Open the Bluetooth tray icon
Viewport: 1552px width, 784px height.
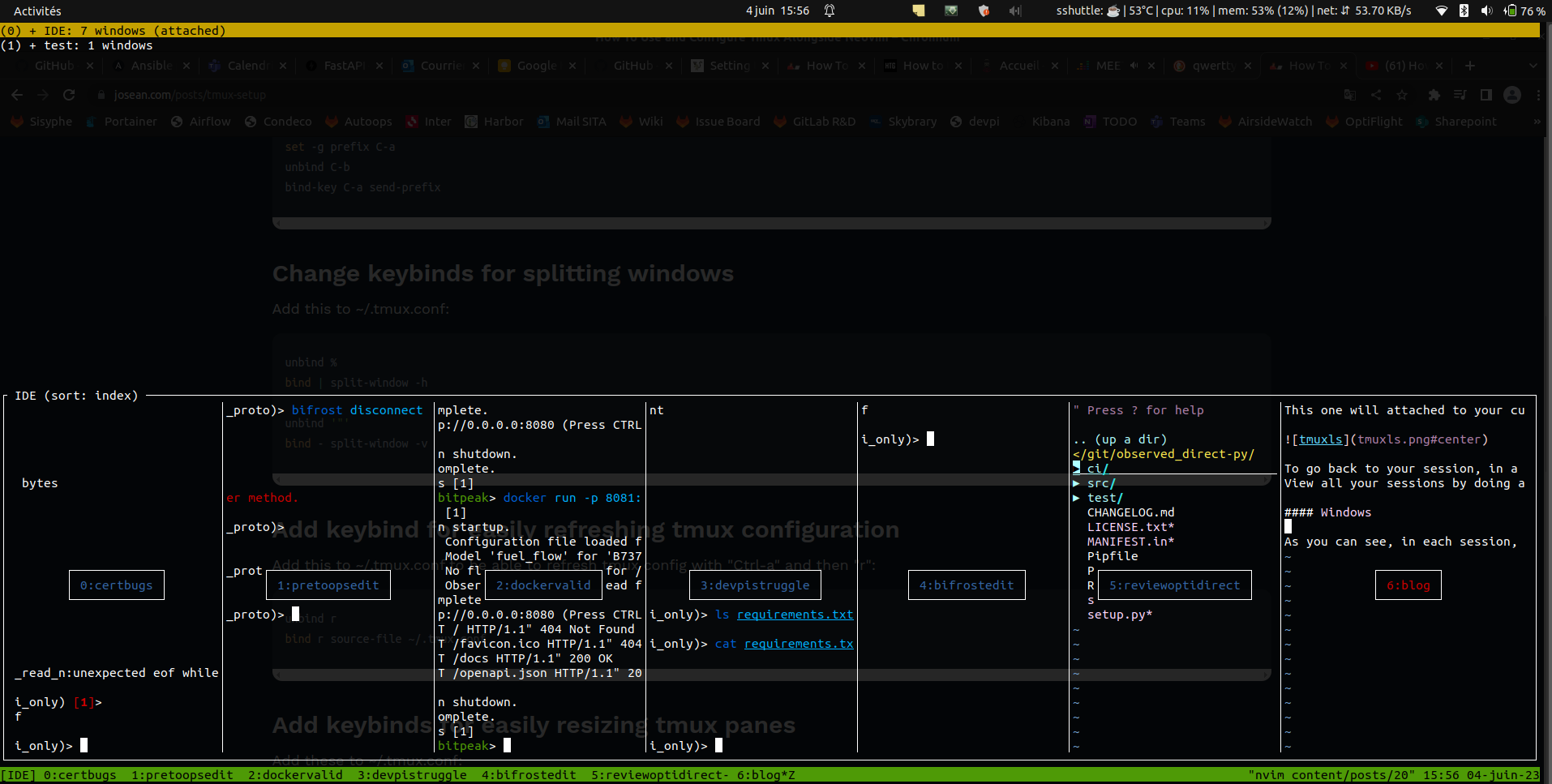(1464, 11)
